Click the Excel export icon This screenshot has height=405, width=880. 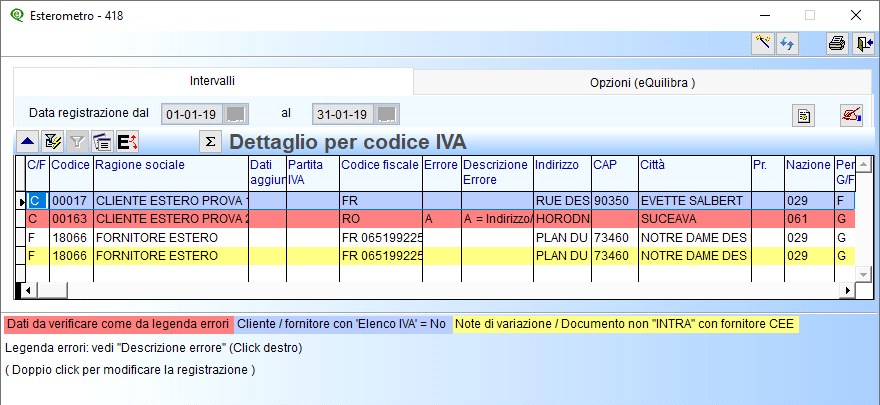pyautogui.click(x=128, y=142)
